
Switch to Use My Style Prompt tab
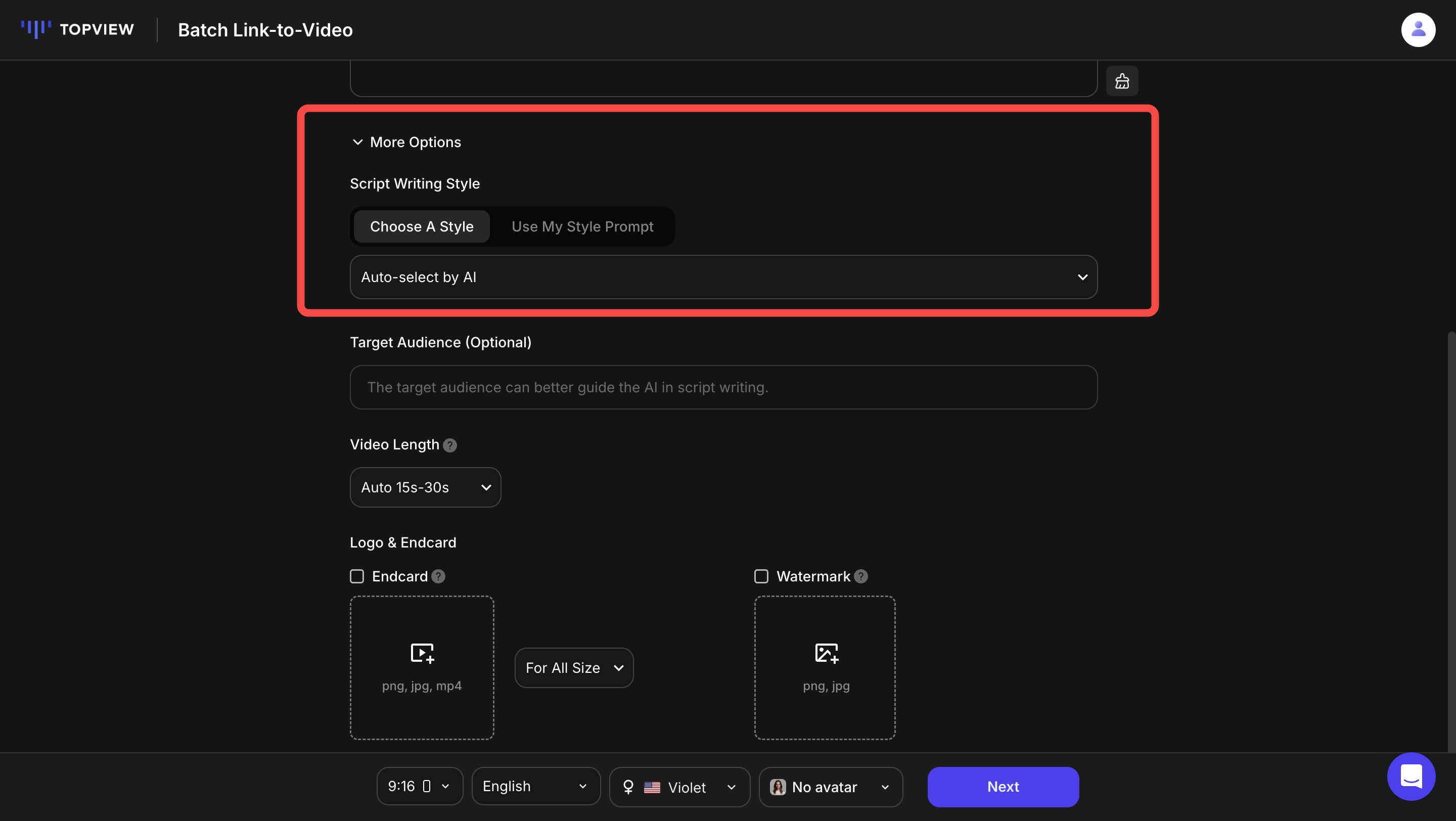click(x=582, y=226)
